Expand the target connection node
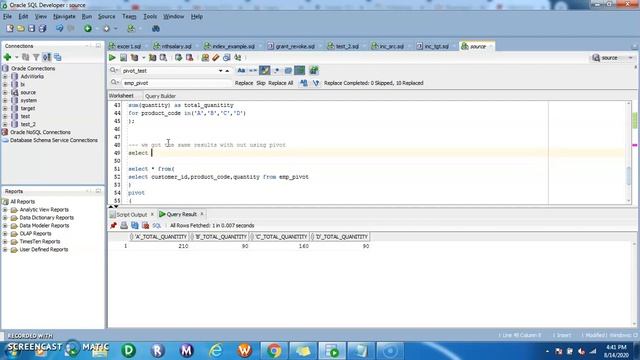Screen dimensions: 640x360 (5, 108)
